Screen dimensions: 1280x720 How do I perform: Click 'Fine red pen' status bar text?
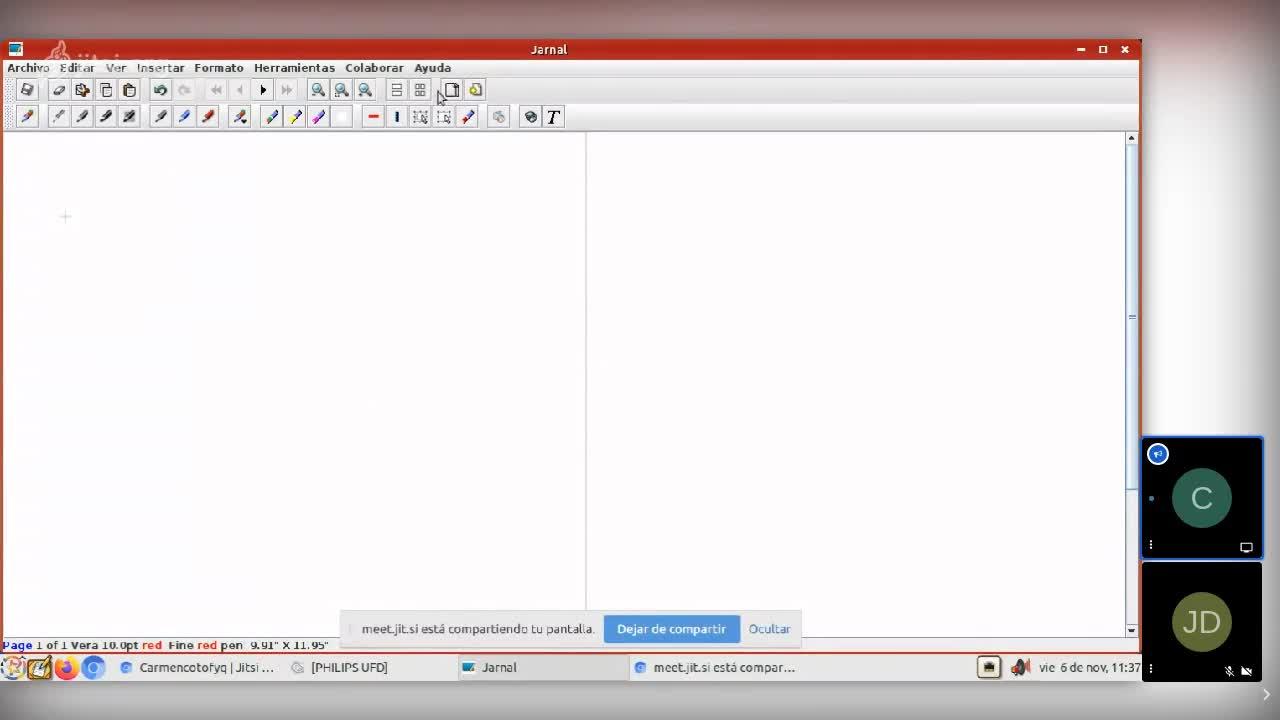click(205, 645)
